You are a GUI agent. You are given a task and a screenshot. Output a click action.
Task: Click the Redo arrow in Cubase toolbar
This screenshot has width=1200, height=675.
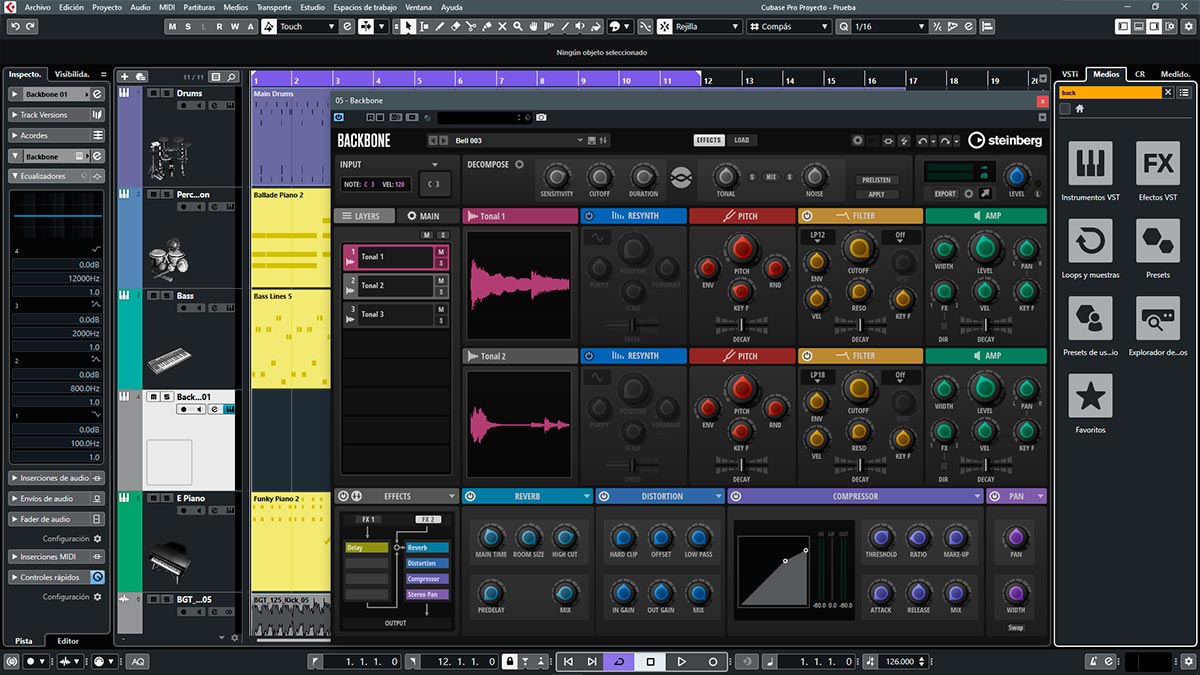[x=32, y=27]
